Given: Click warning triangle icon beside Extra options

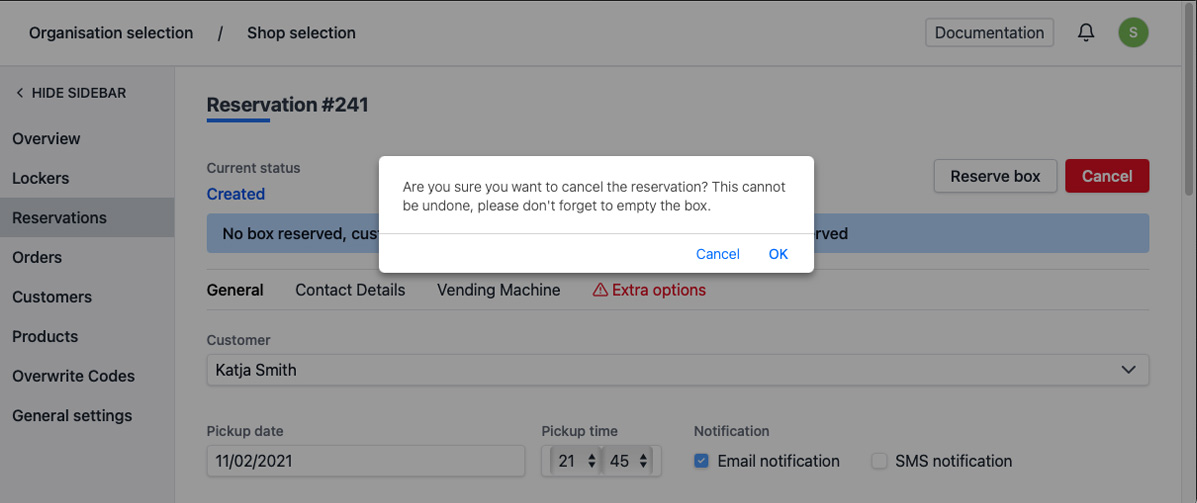Looking at the screenshot, I should point(600,290).
